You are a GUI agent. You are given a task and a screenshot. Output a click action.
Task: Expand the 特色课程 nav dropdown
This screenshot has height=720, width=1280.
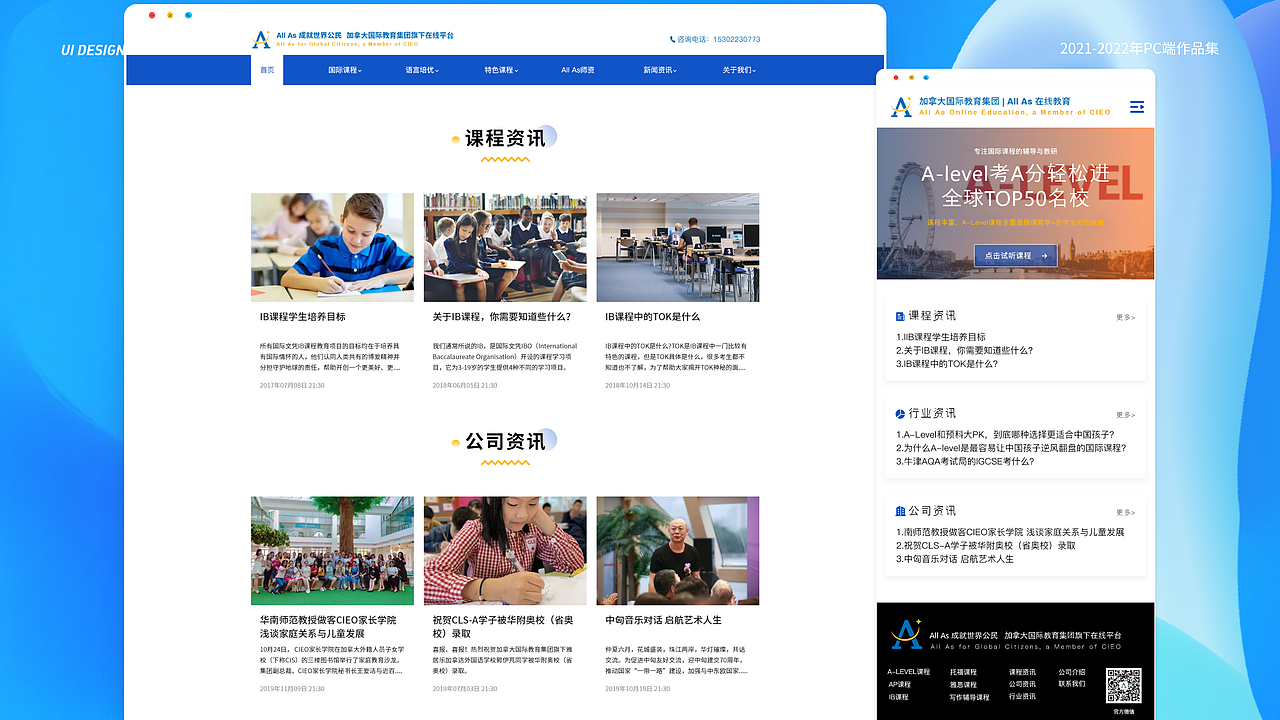pyautogui.click(x=501, y=70)
